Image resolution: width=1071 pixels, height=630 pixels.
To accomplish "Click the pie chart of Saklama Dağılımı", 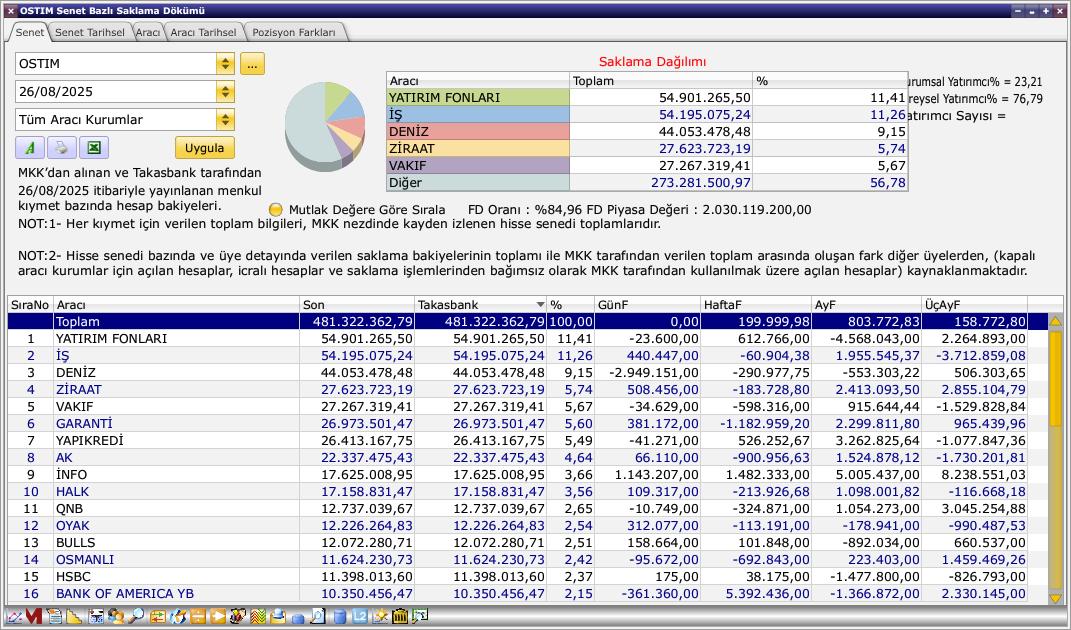I will [x=324, y=126].
